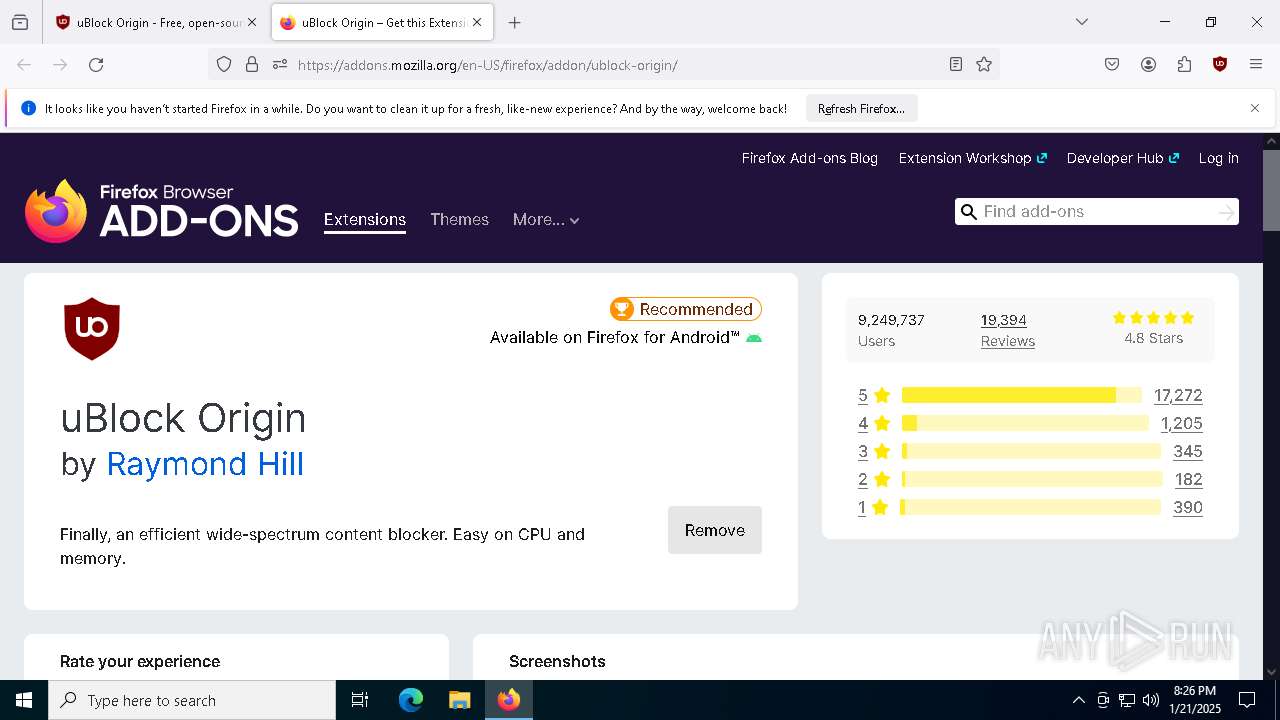Viewport: 1280px width, 720px height.
Task: Click the Recommended badge
Action: pos(686,309)
